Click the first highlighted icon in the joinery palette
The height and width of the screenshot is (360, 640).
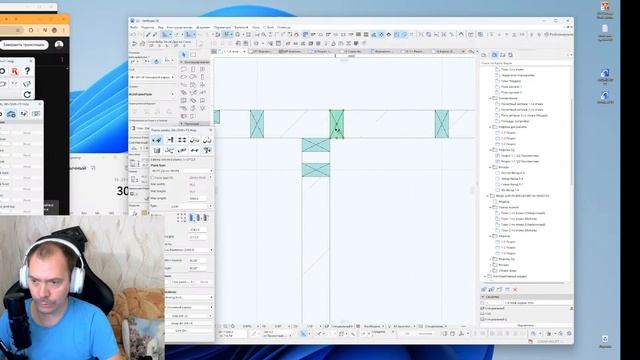[x=156, y=140]
